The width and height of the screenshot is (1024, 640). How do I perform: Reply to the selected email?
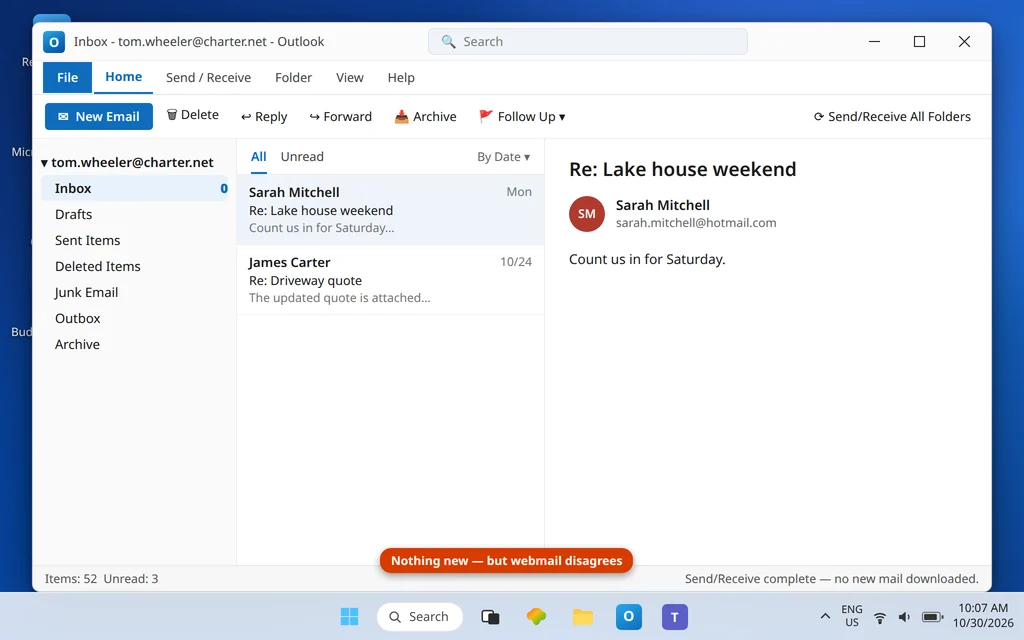264,116
